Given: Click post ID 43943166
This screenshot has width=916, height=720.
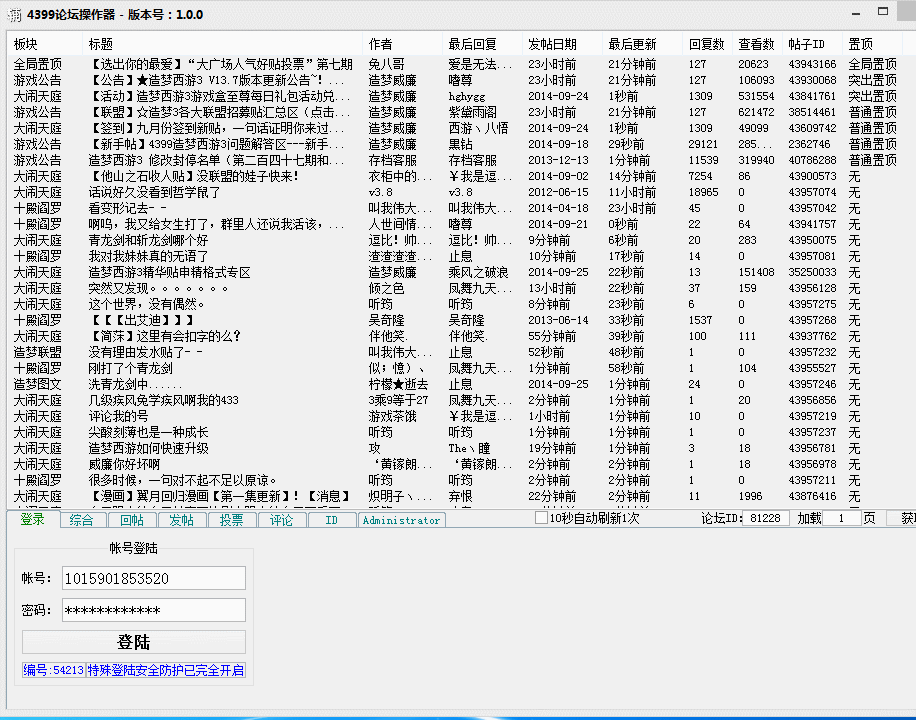Looking at the screenshot, I should pyautogui.click(x=812, y=64).
